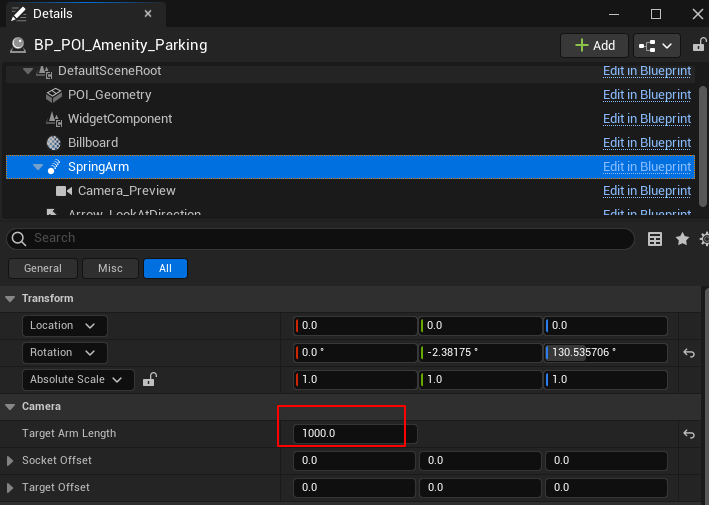Toggle the scale lock padlock
The height and width of the screenshot is (505, 709).
tap(149, 380)
